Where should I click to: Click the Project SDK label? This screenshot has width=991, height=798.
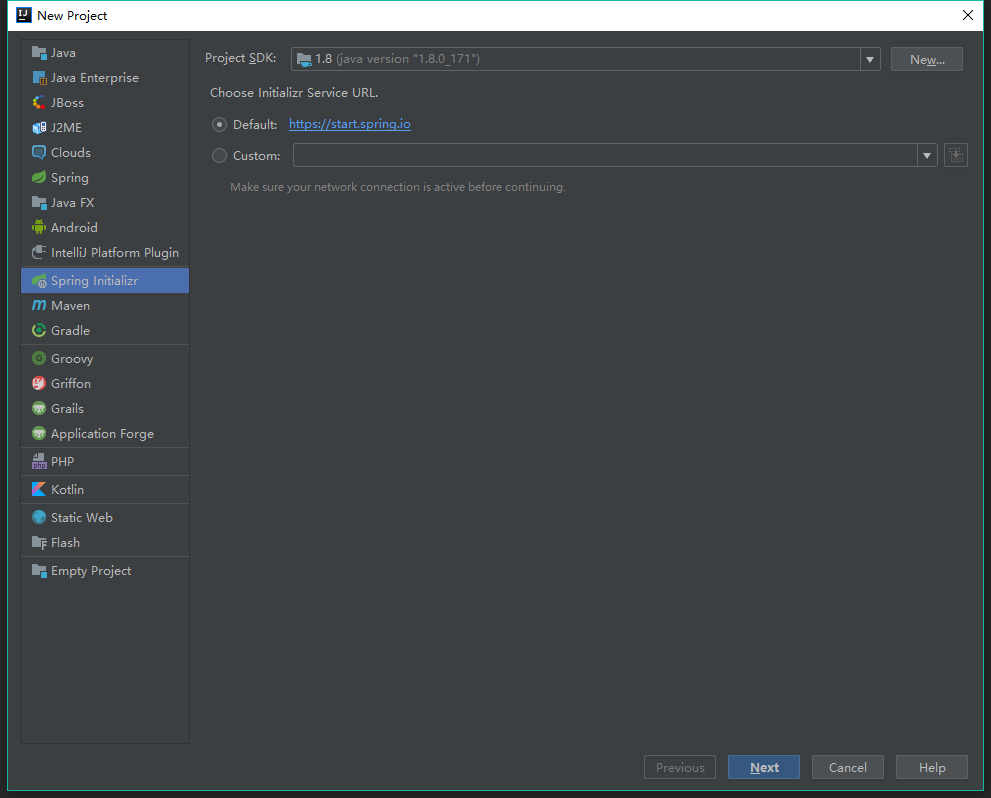240,57
